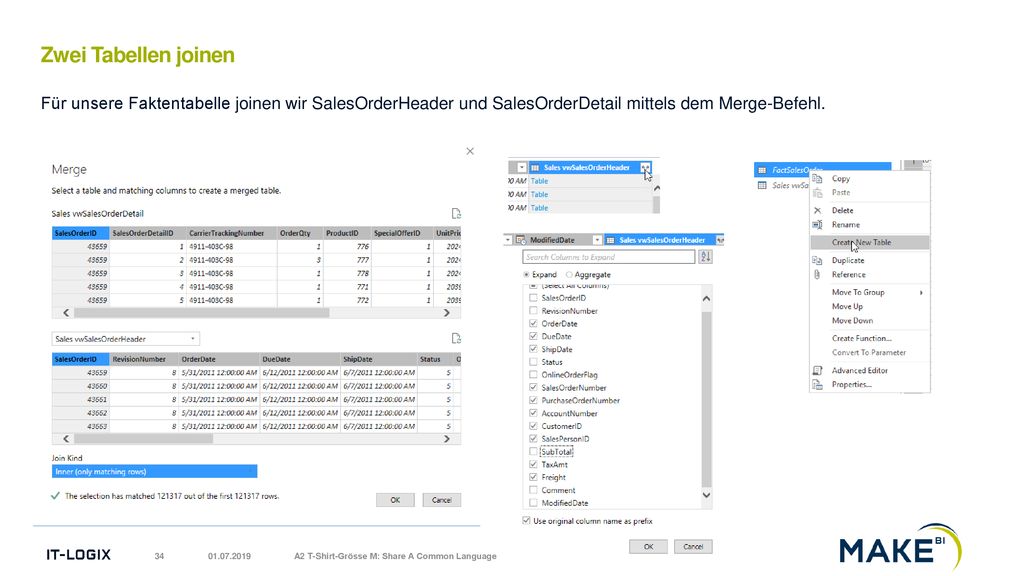Toggle Use original column name as prefix

point(526,521)
